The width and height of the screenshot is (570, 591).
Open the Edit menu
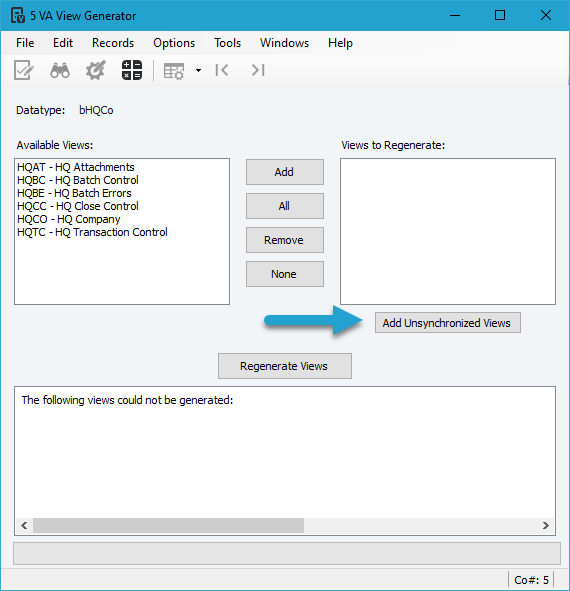point(63,43)
